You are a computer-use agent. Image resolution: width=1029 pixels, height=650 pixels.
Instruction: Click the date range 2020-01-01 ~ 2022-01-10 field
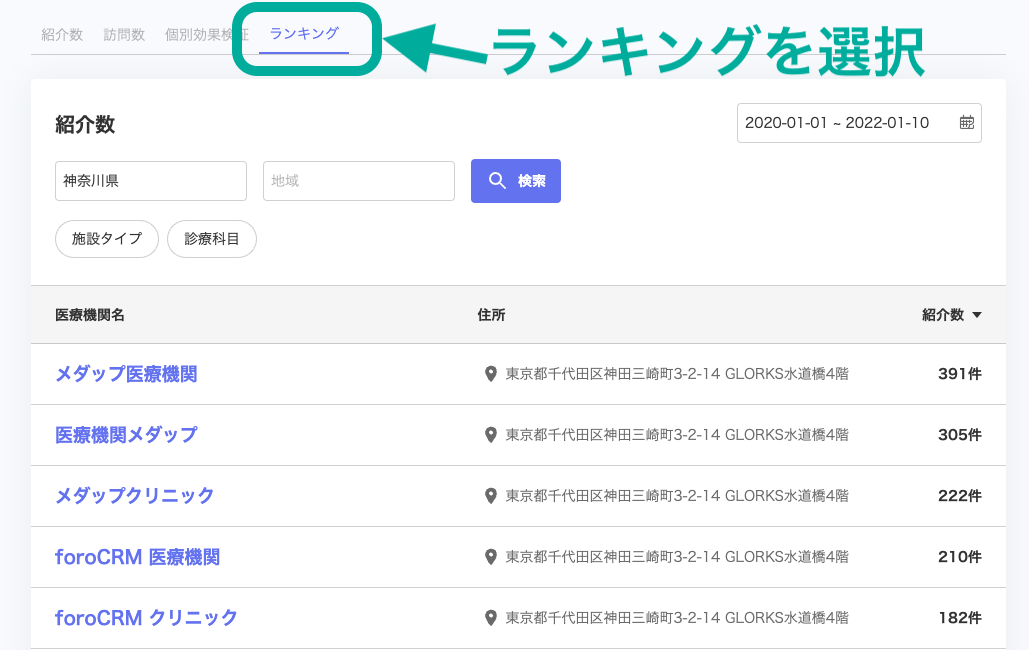(859, 123)
